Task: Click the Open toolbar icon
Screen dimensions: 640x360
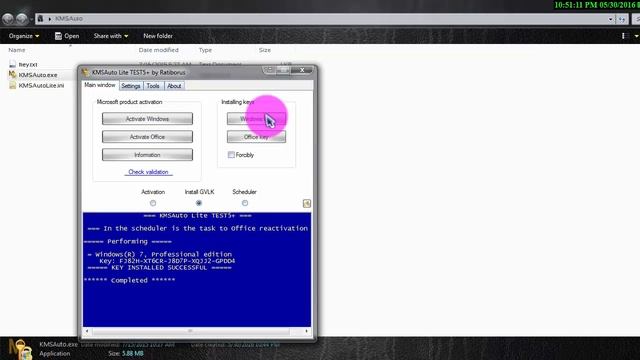Action: 58,36
